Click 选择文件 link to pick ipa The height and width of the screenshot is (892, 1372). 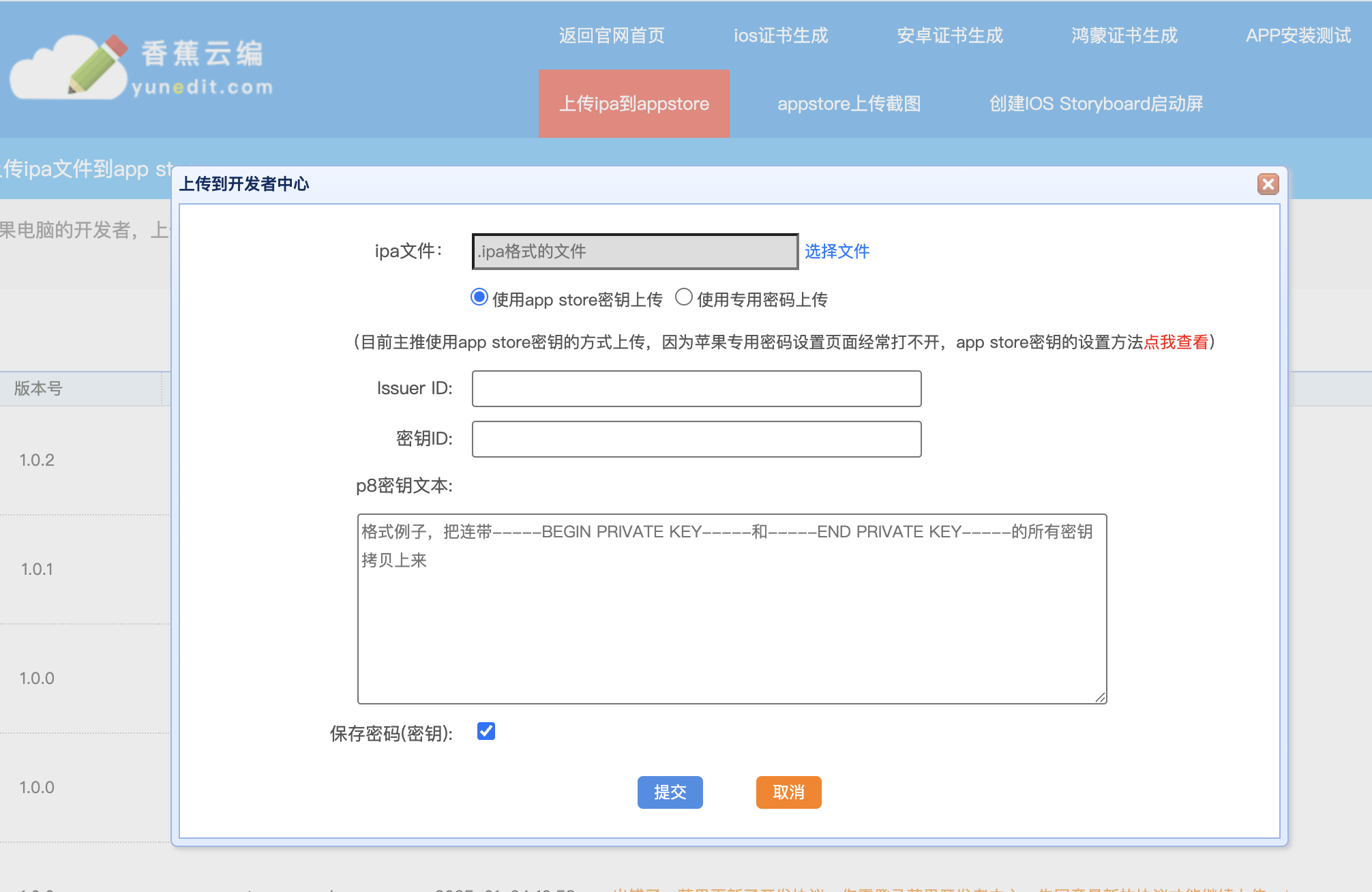coord(837,252)
